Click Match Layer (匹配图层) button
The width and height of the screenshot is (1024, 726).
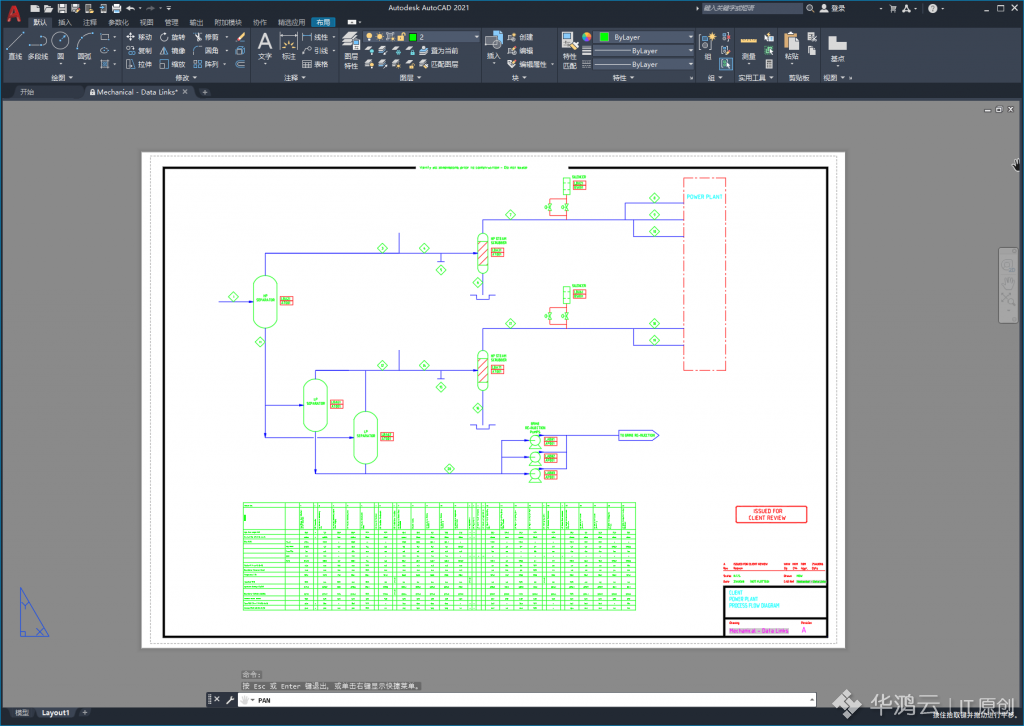click(x=438, y=64)
